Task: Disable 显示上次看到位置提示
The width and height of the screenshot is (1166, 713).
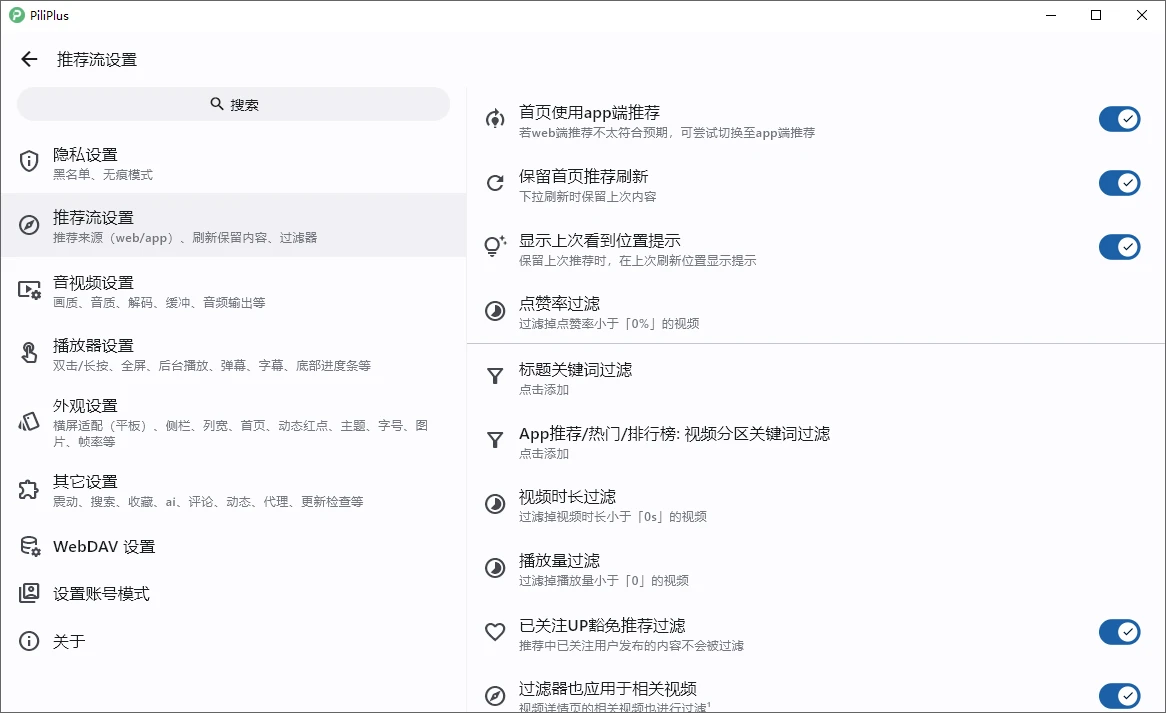Action: tap(1119, 247)
